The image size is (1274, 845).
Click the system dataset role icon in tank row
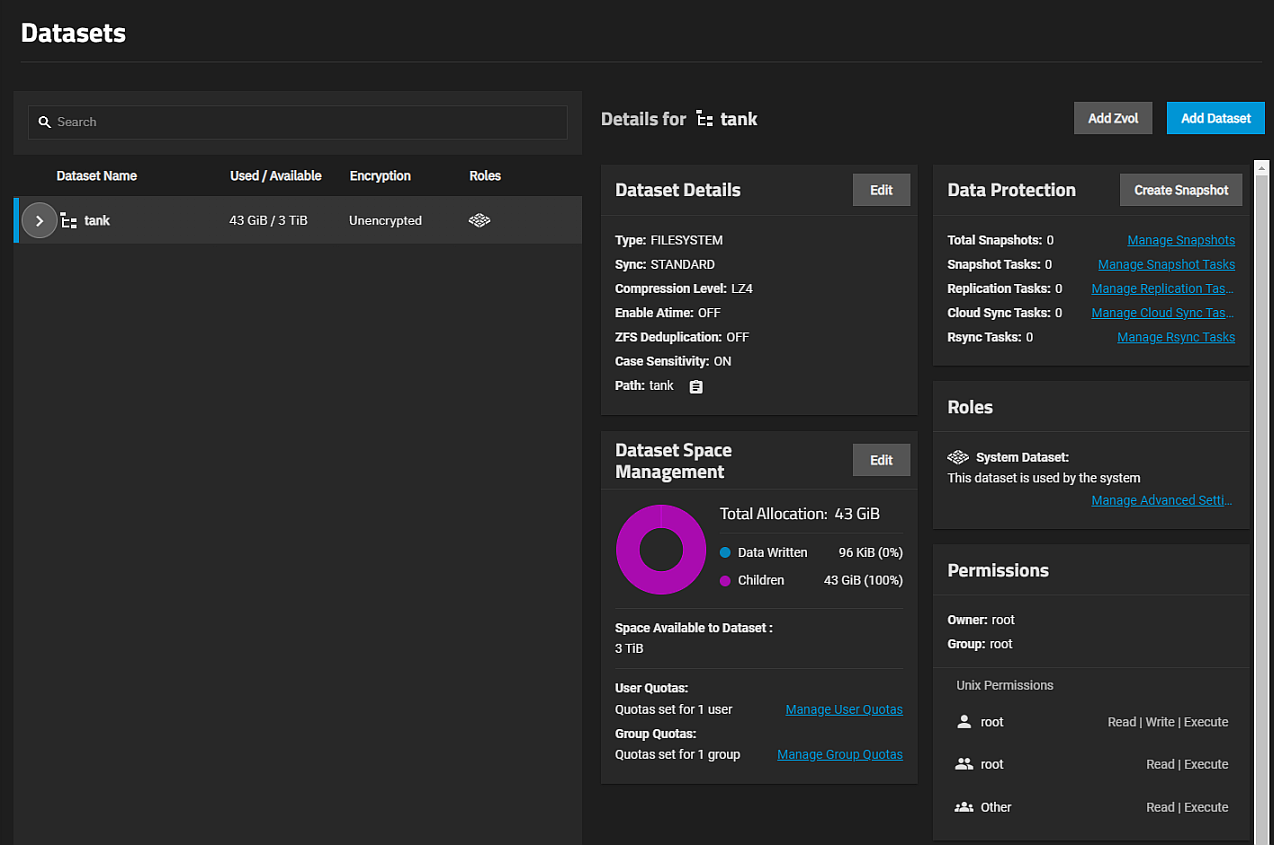(479, 221)
